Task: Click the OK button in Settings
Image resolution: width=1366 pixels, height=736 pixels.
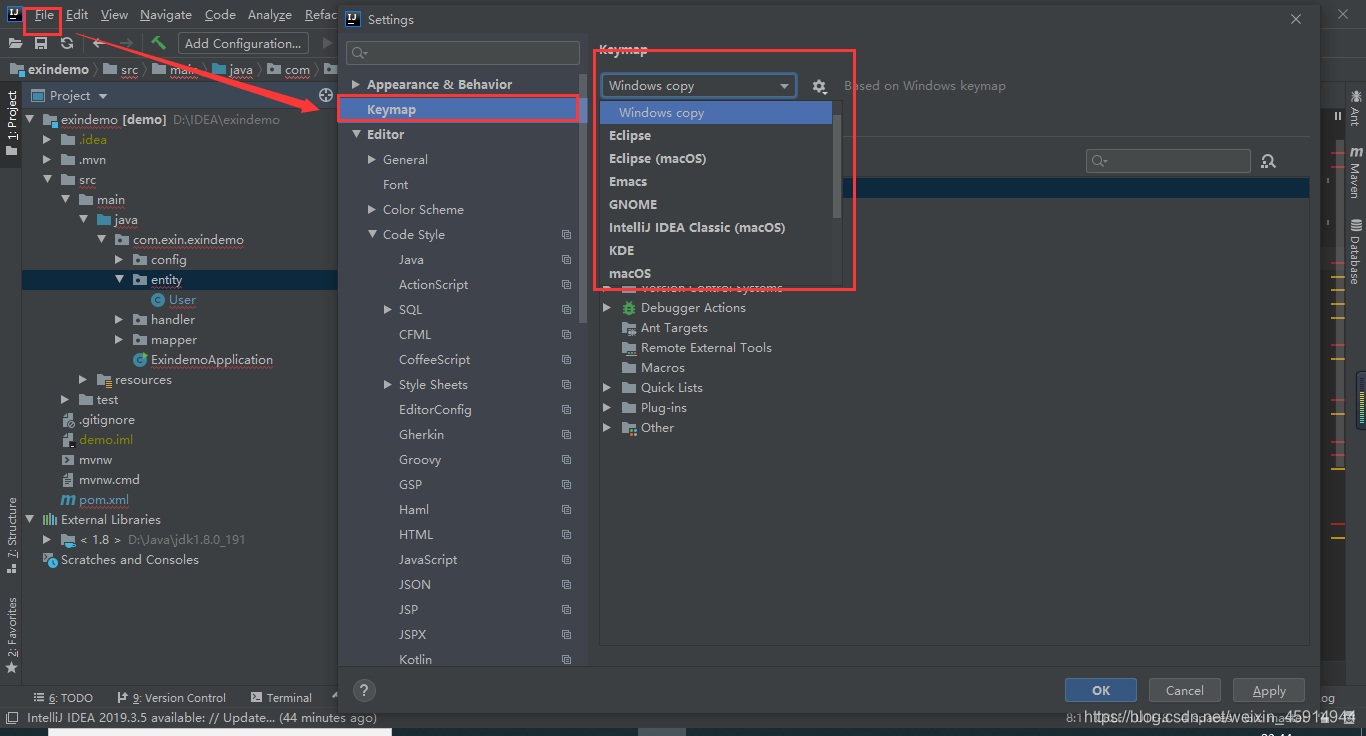Action: click(x=1101, y=690)
